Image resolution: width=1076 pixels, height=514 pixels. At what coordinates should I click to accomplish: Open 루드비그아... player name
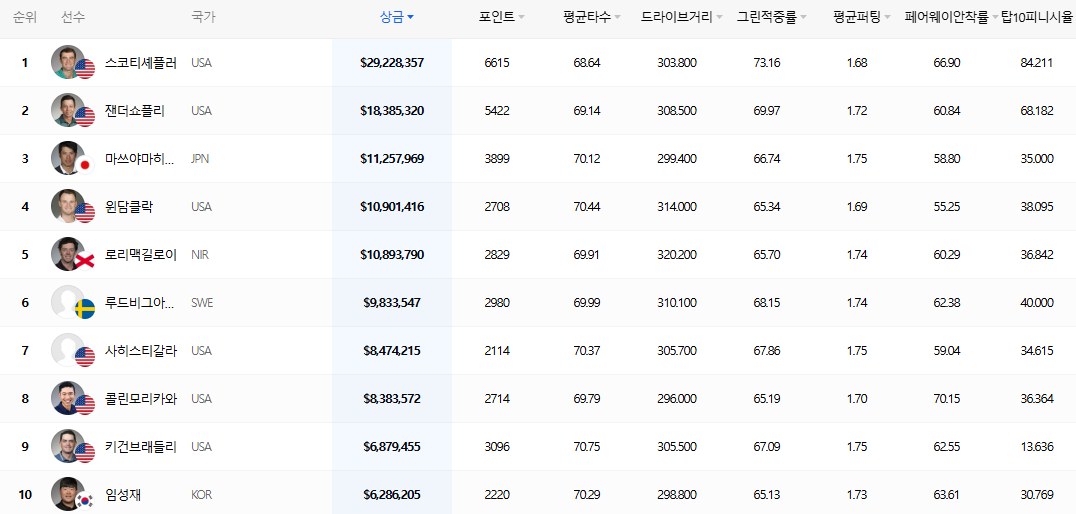[x=139, y=303]
